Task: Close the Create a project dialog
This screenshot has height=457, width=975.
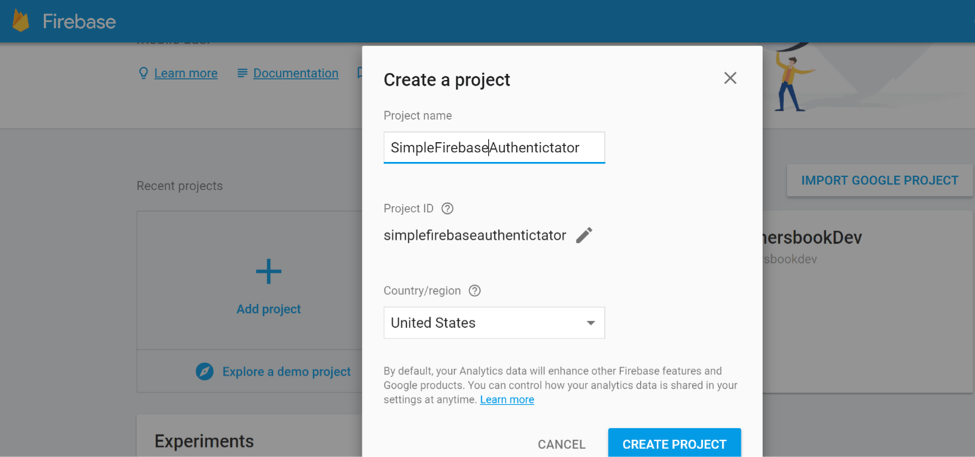Action: (x=730, y=78)
